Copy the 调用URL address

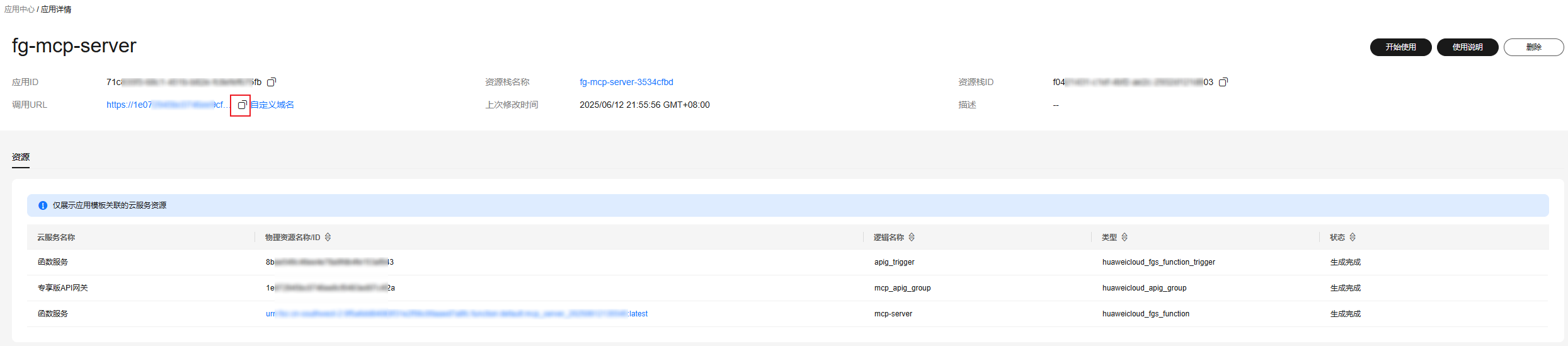point(241,105)
